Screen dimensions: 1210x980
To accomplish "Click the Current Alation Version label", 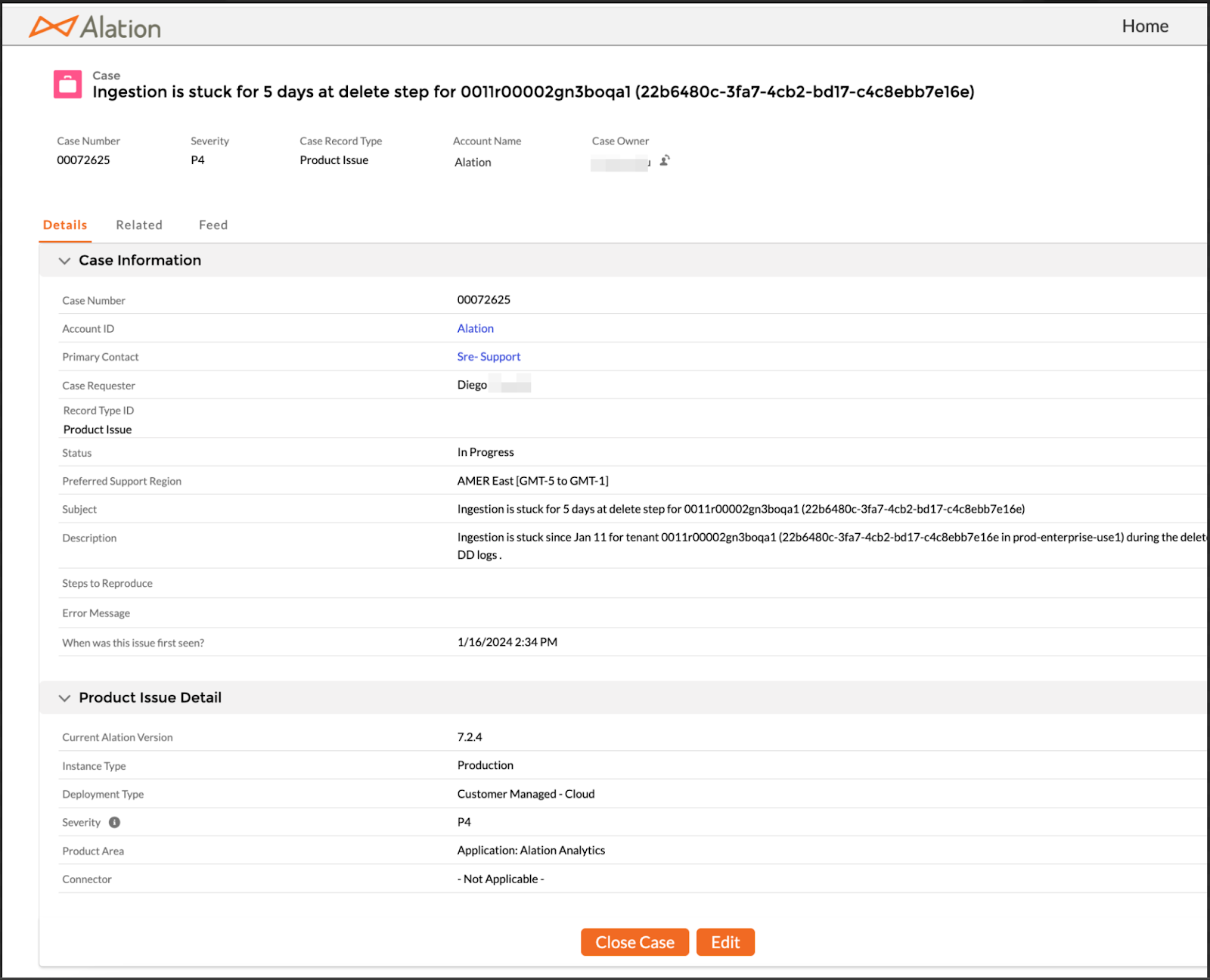I will 117,737.
